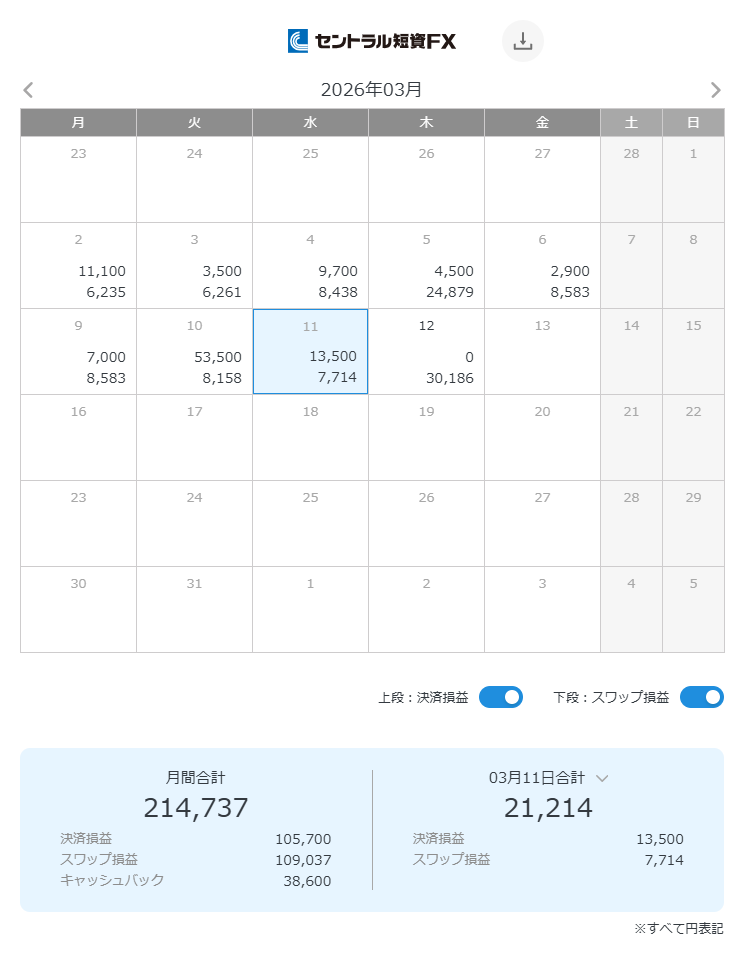Image resolution: width=744 pixels, height=957 pixels.
Task: Select March 12 calendar cell
Action: pos(426,352)
